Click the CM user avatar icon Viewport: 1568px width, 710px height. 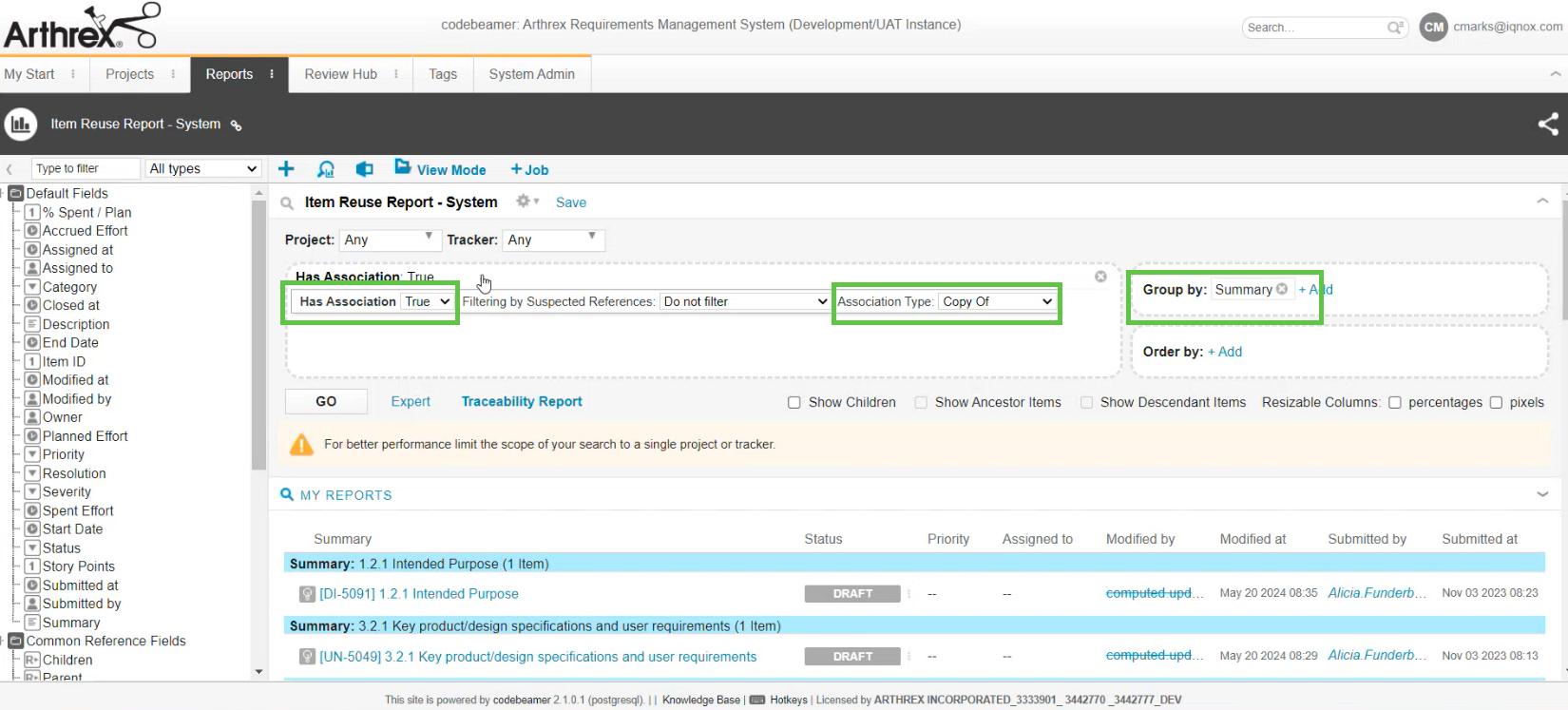[1433, 28]
